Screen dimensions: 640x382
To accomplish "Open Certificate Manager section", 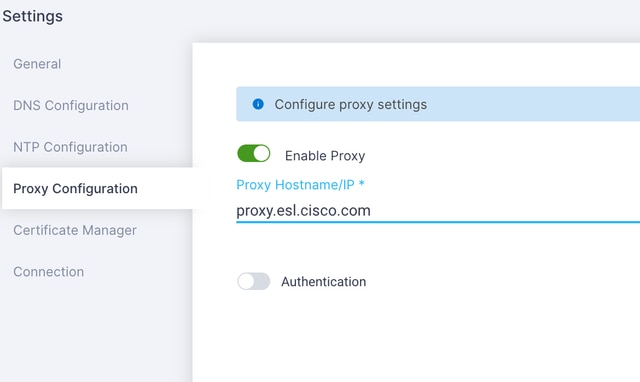I will (75, 230).
